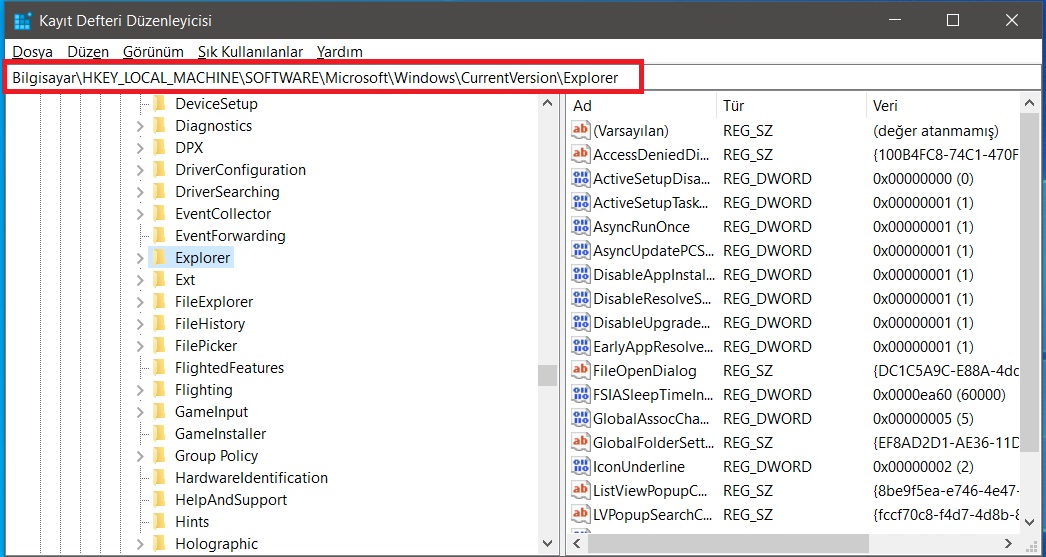Expand the DriverSearching key

click(x=139, y=192)
